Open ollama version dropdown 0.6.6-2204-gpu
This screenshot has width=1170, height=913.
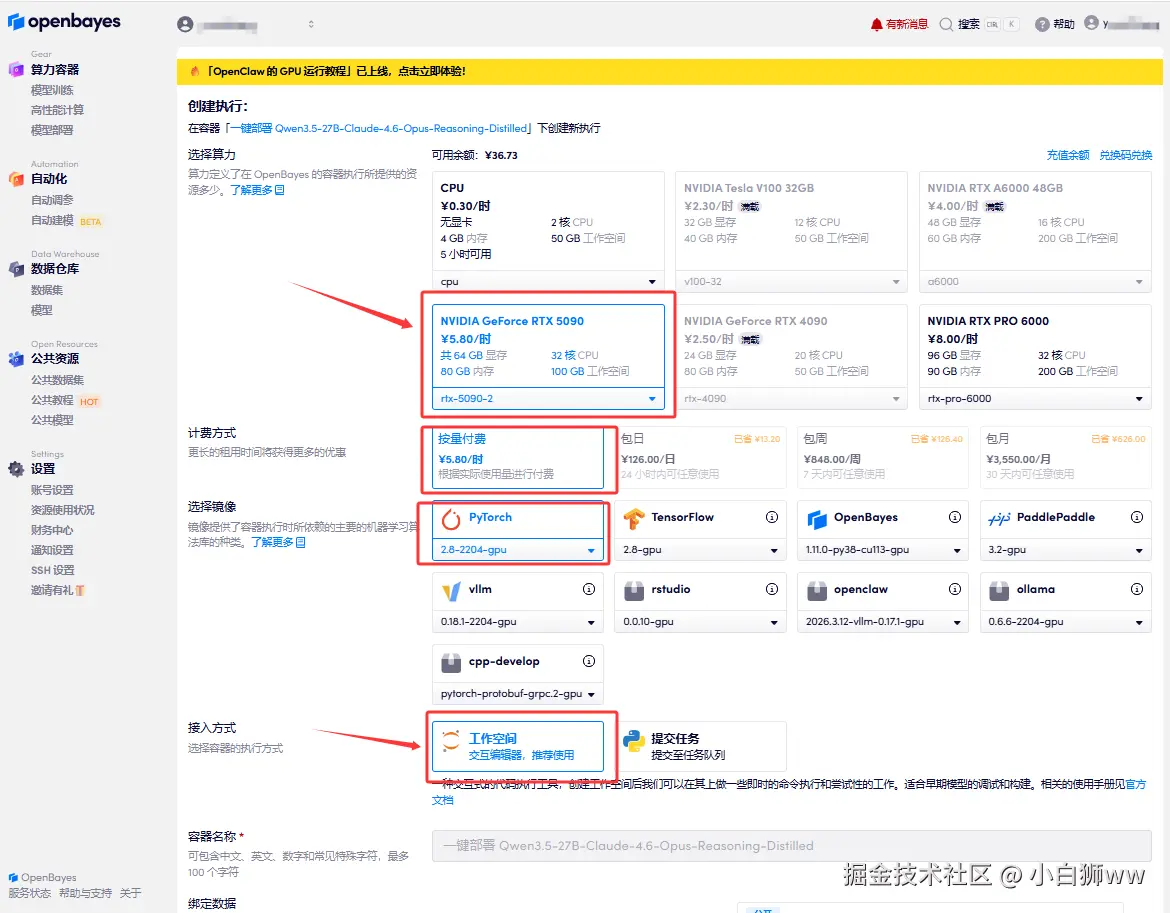pyautogui.click(x=1066, y=621)
